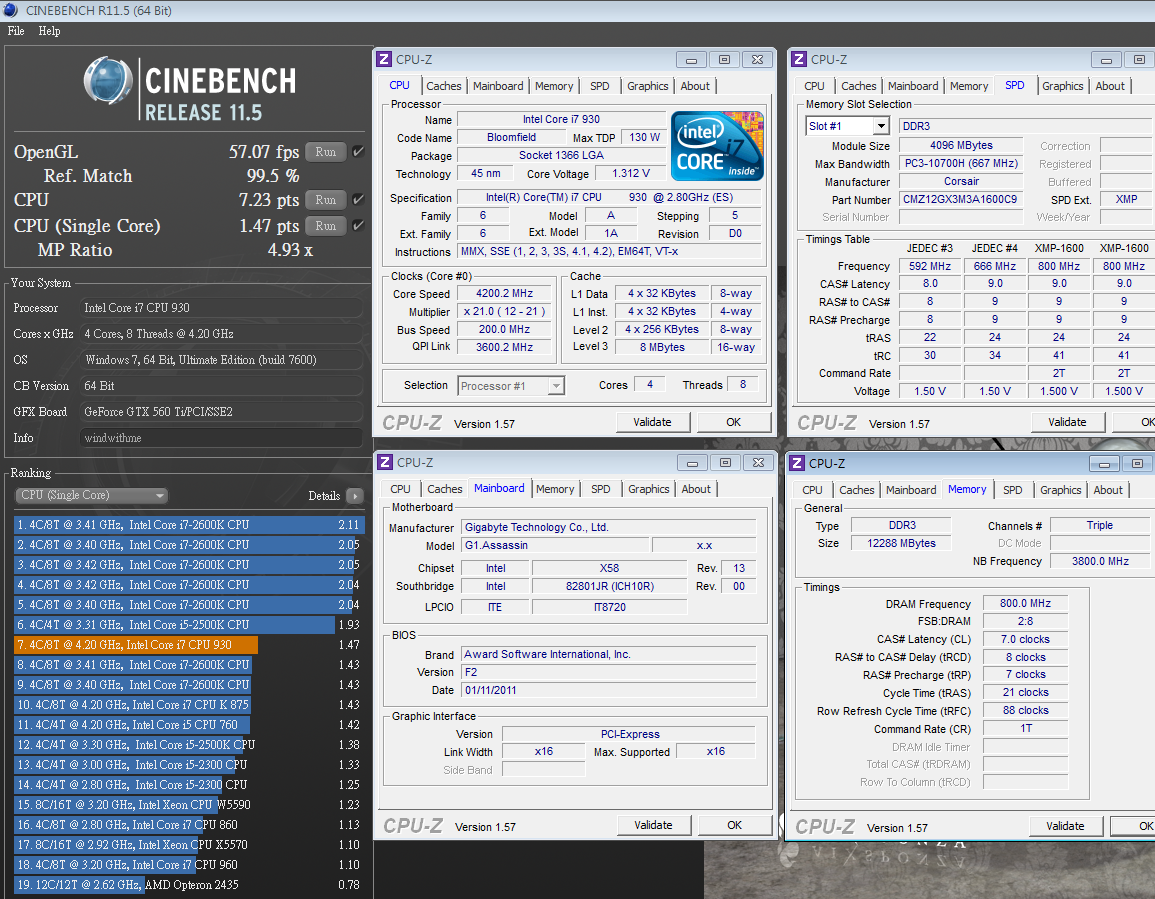Click the CPU-Z icon of top-left CPU-Z window
Image resolution: width=1155 pixels, height=899 pixels.
(384, 60)
